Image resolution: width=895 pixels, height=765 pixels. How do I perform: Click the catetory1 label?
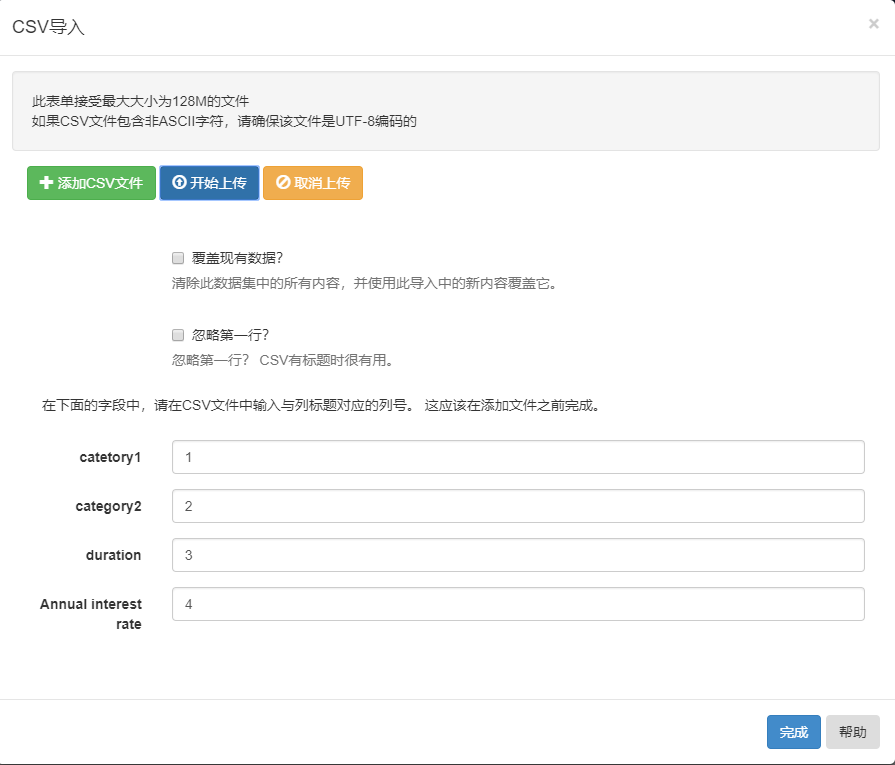[x=110, y=457]
